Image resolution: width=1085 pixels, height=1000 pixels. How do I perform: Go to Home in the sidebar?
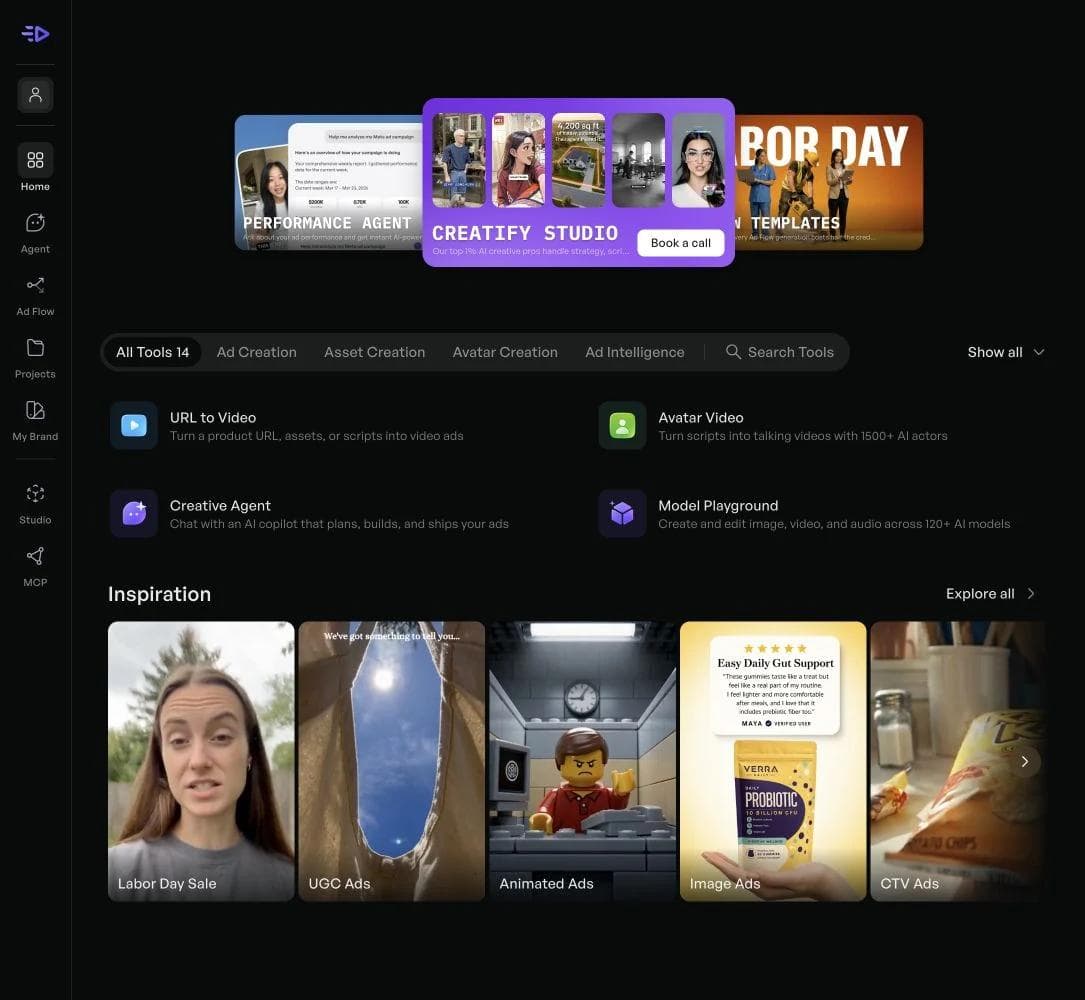(35, 168)
